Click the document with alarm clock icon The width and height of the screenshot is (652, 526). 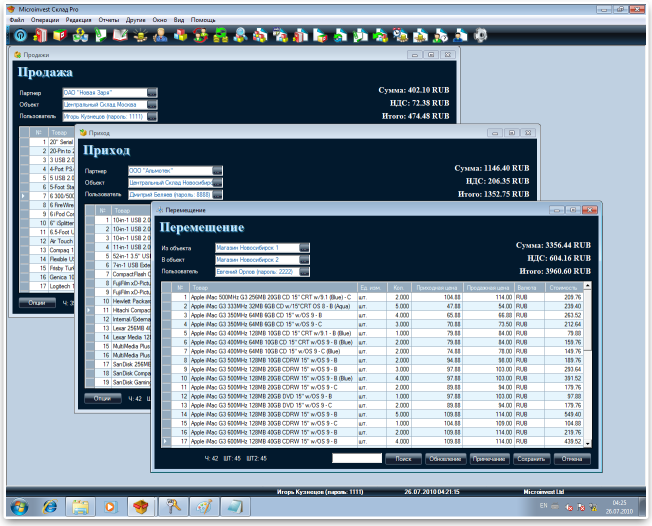tap(400, 35)
